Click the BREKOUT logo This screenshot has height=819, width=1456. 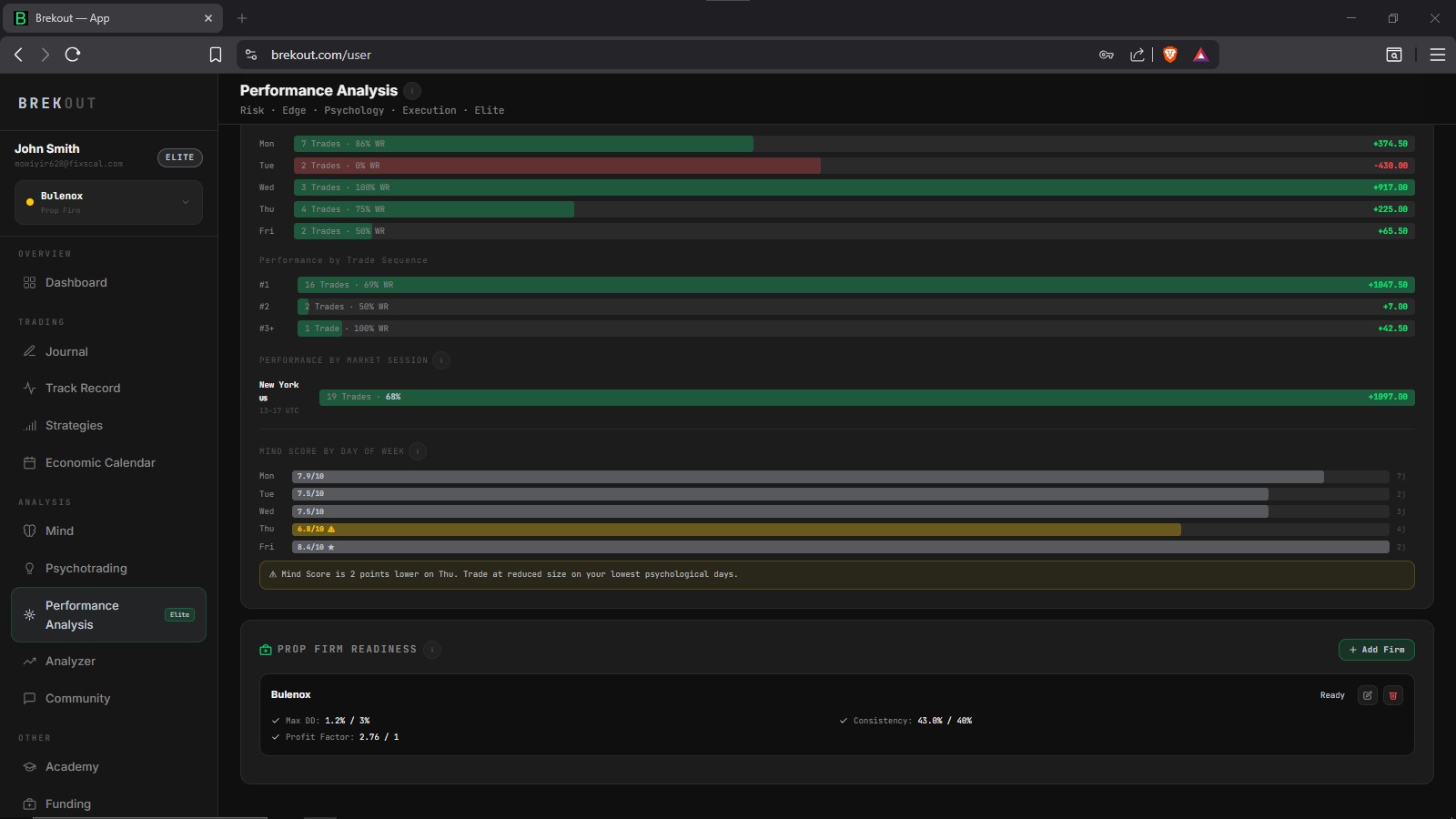[x=56, y=104]
